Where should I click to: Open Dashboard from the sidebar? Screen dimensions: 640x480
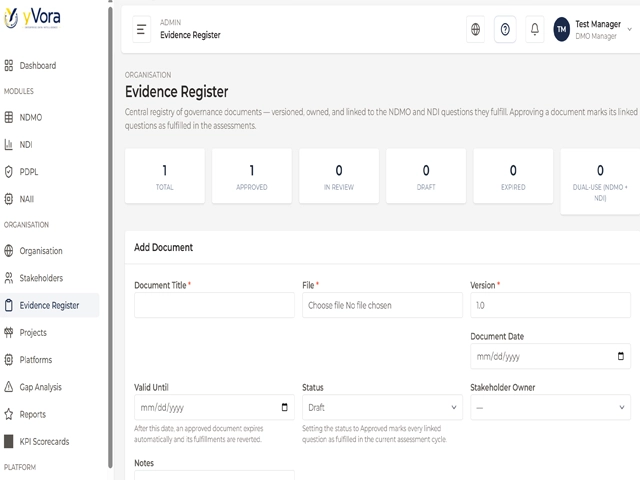(x=50, y=65)
